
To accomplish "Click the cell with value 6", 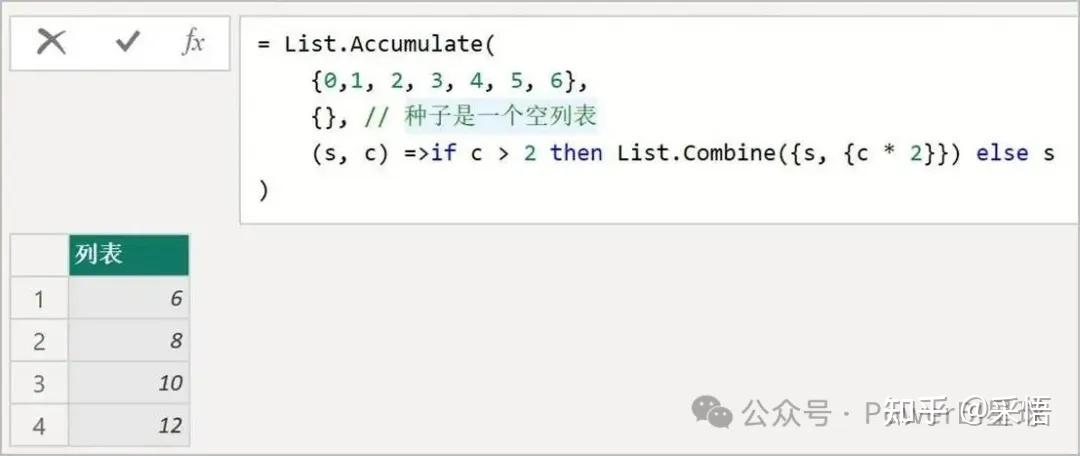I will (x=128, y=299).
